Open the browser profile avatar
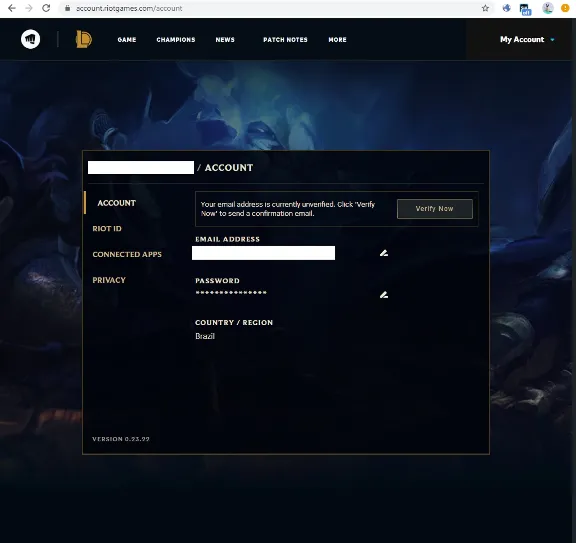This screenshot has width=576, height=543. pos(548,8)
